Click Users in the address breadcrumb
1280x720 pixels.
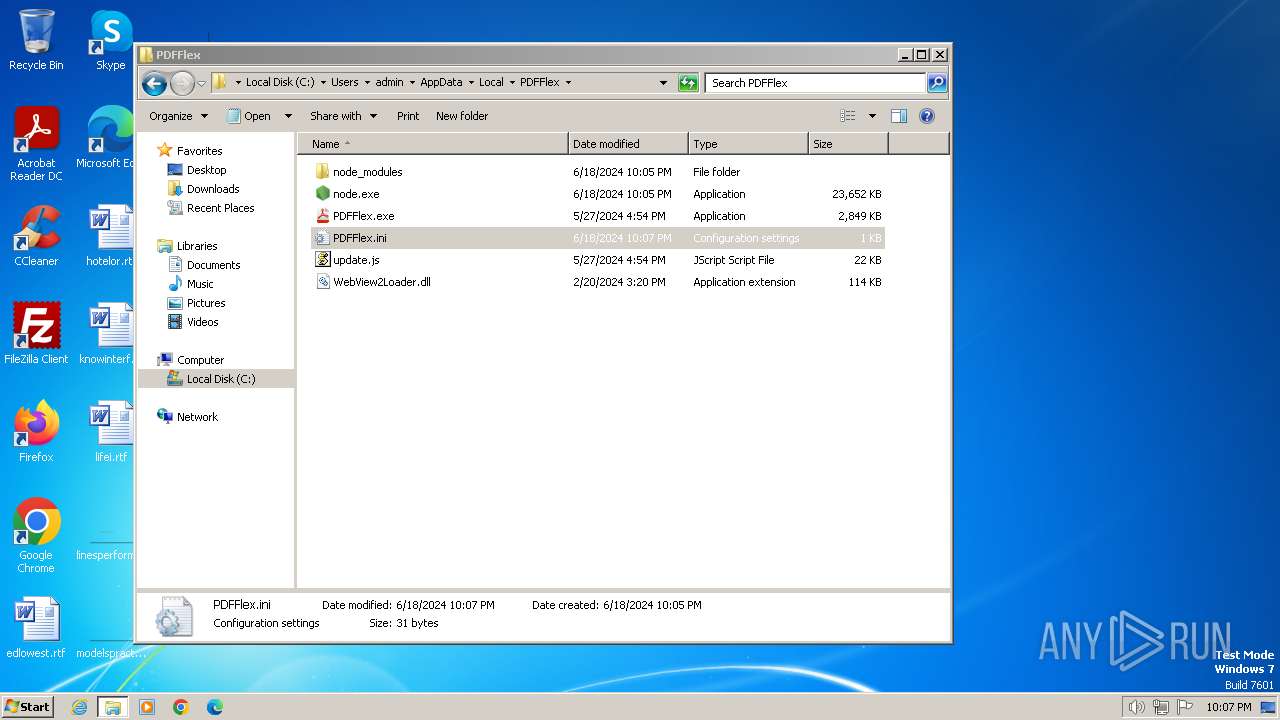pos(344,83)
